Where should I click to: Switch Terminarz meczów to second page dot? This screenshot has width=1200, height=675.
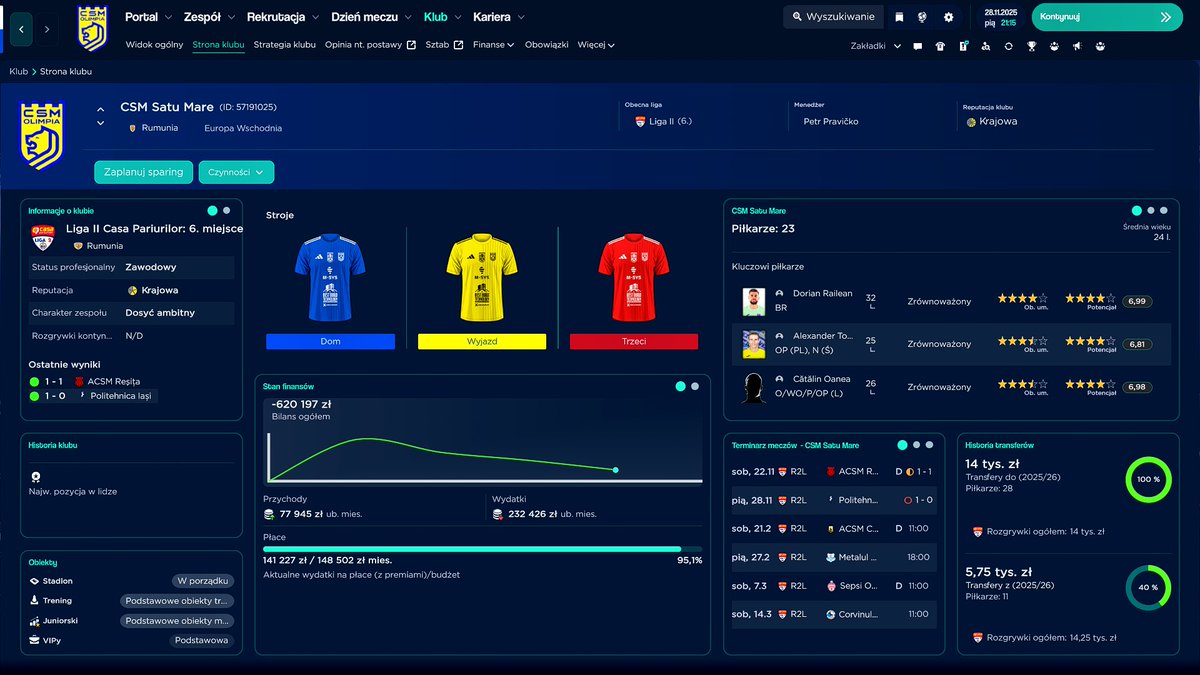916,445
